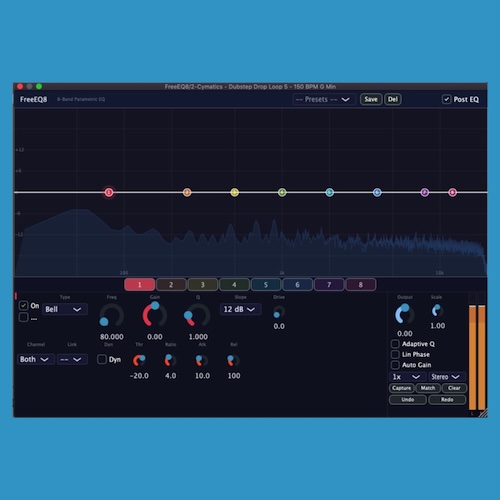Click the Drive knob showing 0.0

point(279,312)
